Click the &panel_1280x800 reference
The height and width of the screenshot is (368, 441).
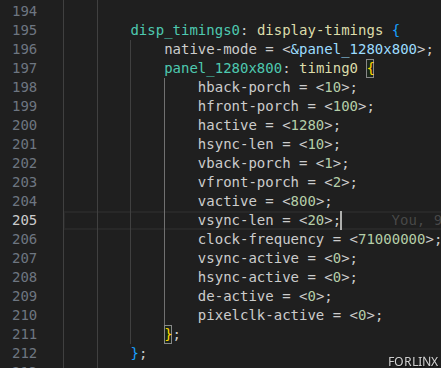tap(353, 49)
